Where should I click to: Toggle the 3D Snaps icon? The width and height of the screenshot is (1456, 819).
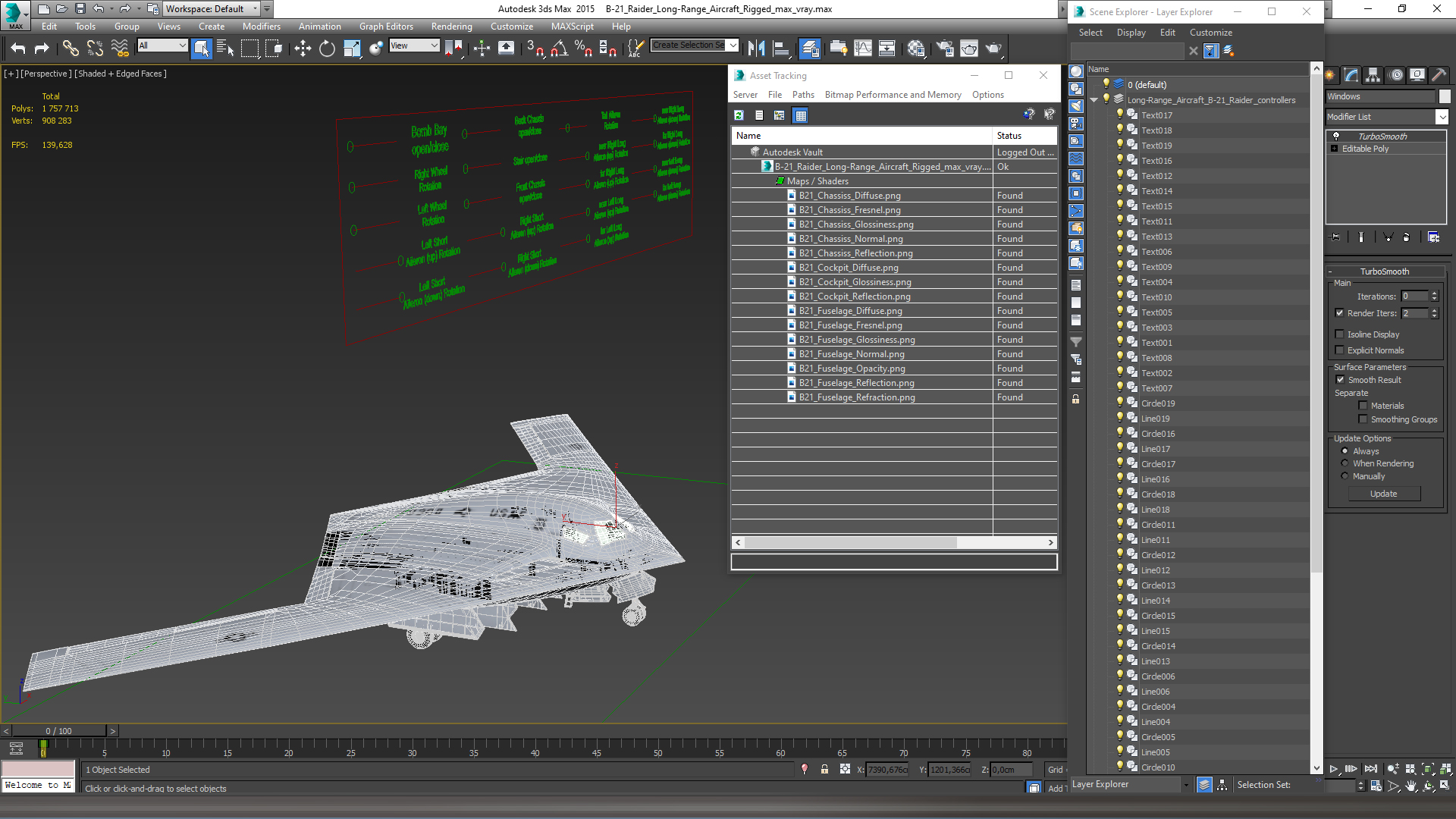[535, 49]
